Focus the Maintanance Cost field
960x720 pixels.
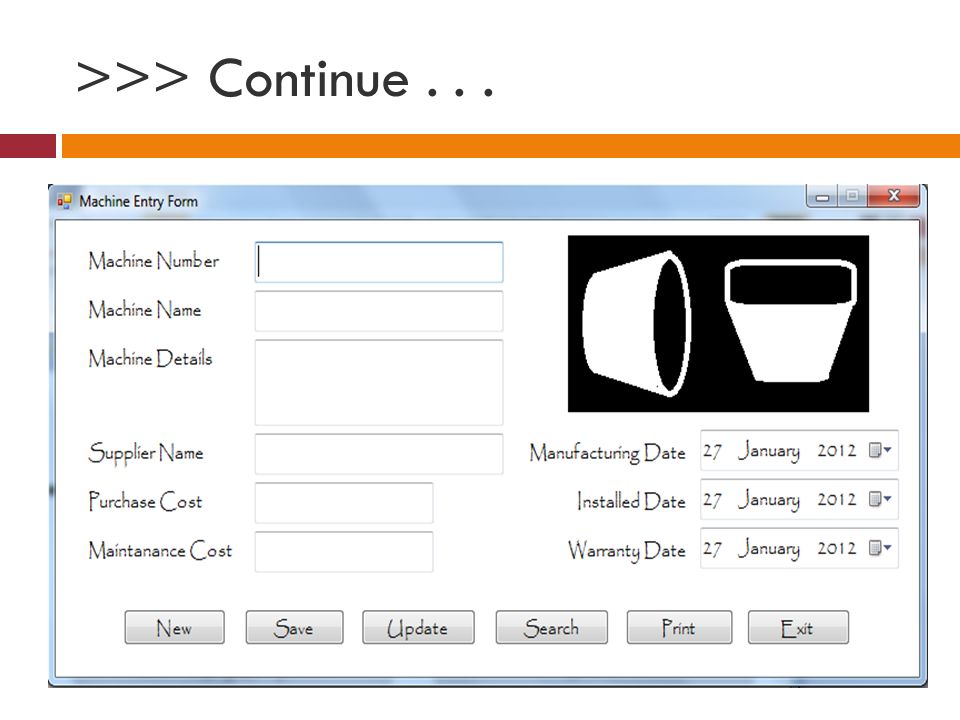point(344,552)
